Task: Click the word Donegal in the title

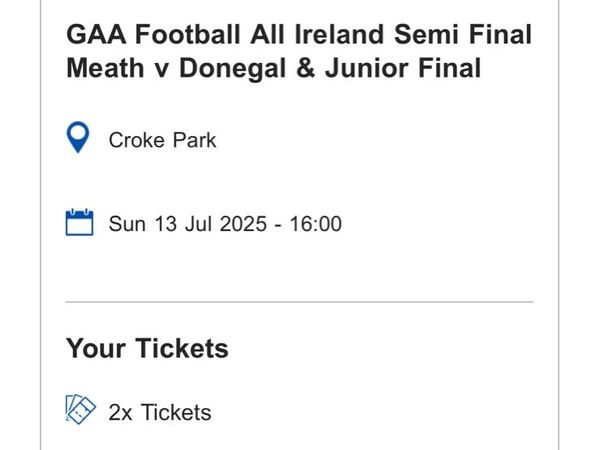Action: 233,68
